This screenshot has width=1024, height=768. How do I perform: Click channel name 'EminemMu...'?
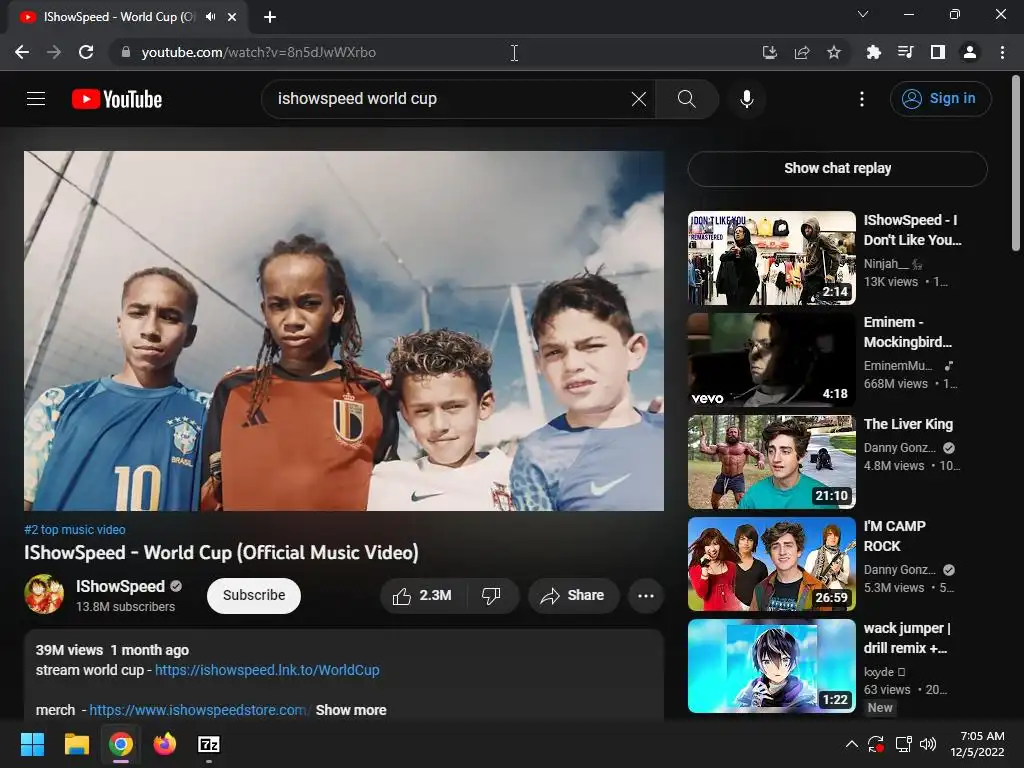point(898,366)
